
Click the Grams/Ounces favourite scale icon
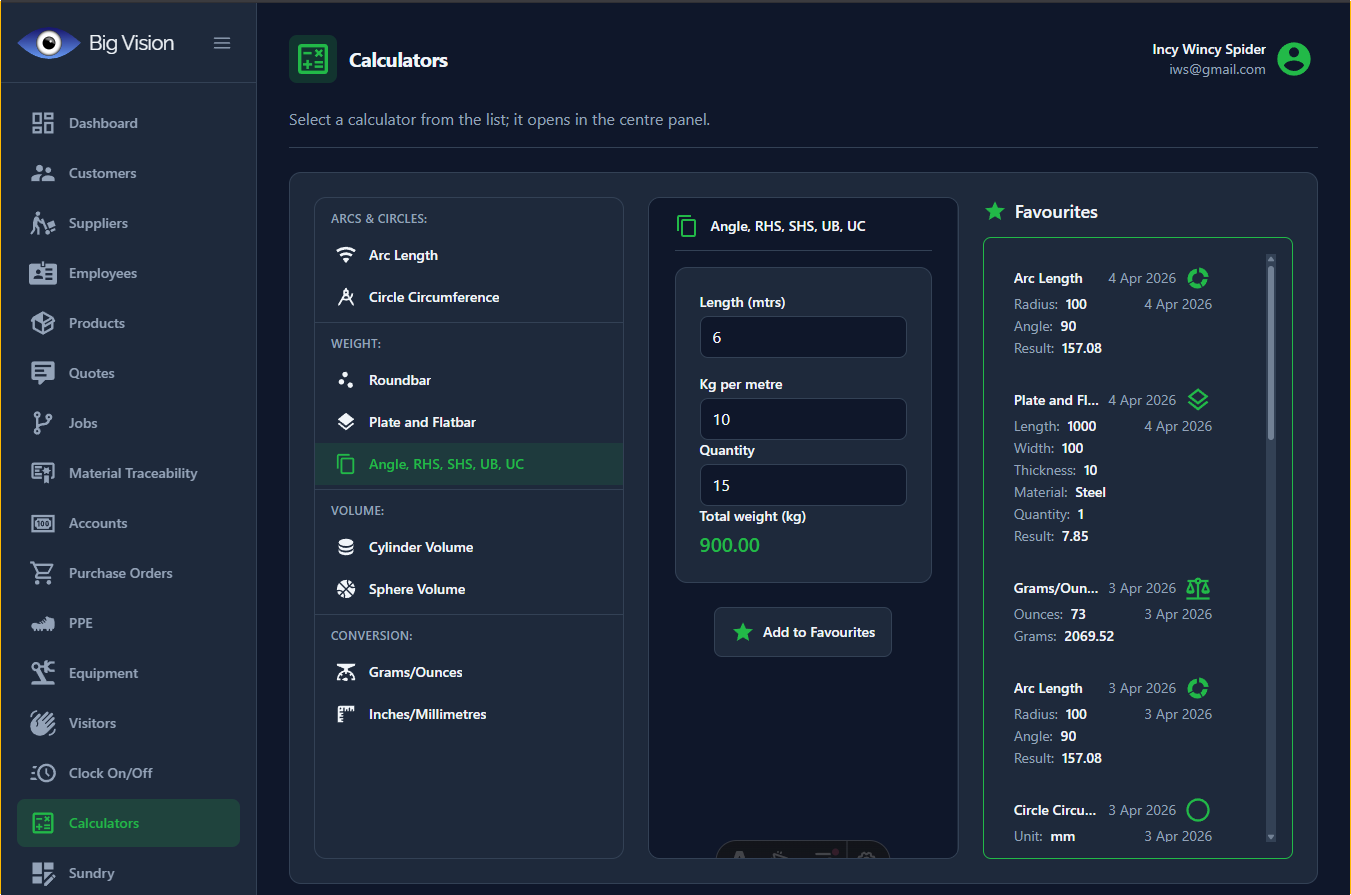pyautogui.click(x=1198, y=588)
